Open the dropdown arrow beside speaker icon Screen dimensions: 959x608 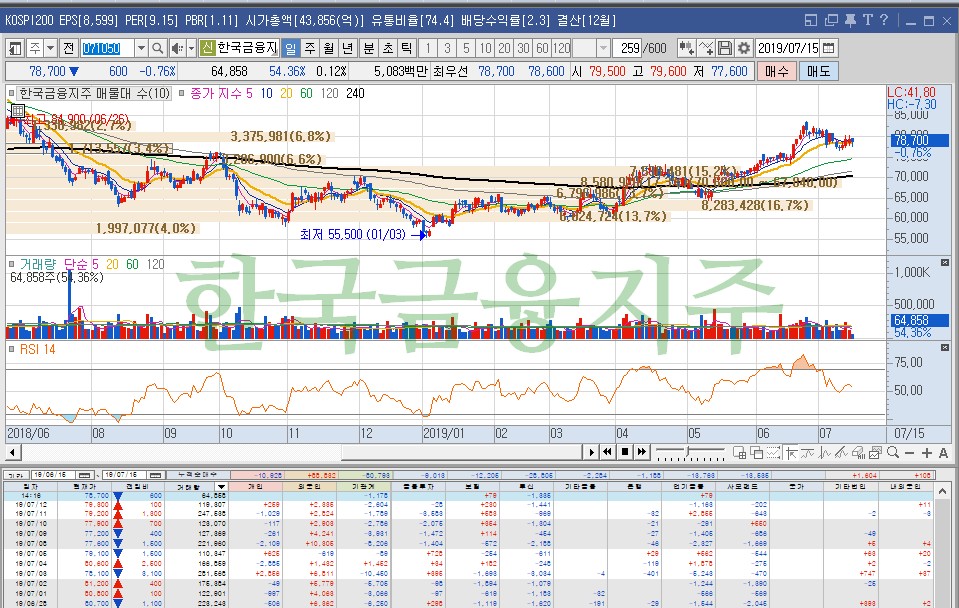click(x=191, y=48)
